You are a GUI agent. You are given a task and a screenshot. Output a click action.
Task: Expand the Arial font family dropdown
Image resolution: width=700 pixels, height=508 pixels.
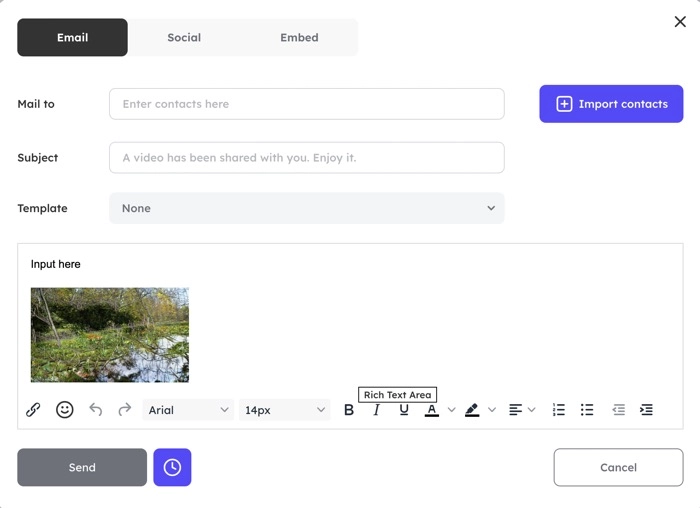(188, 410)
